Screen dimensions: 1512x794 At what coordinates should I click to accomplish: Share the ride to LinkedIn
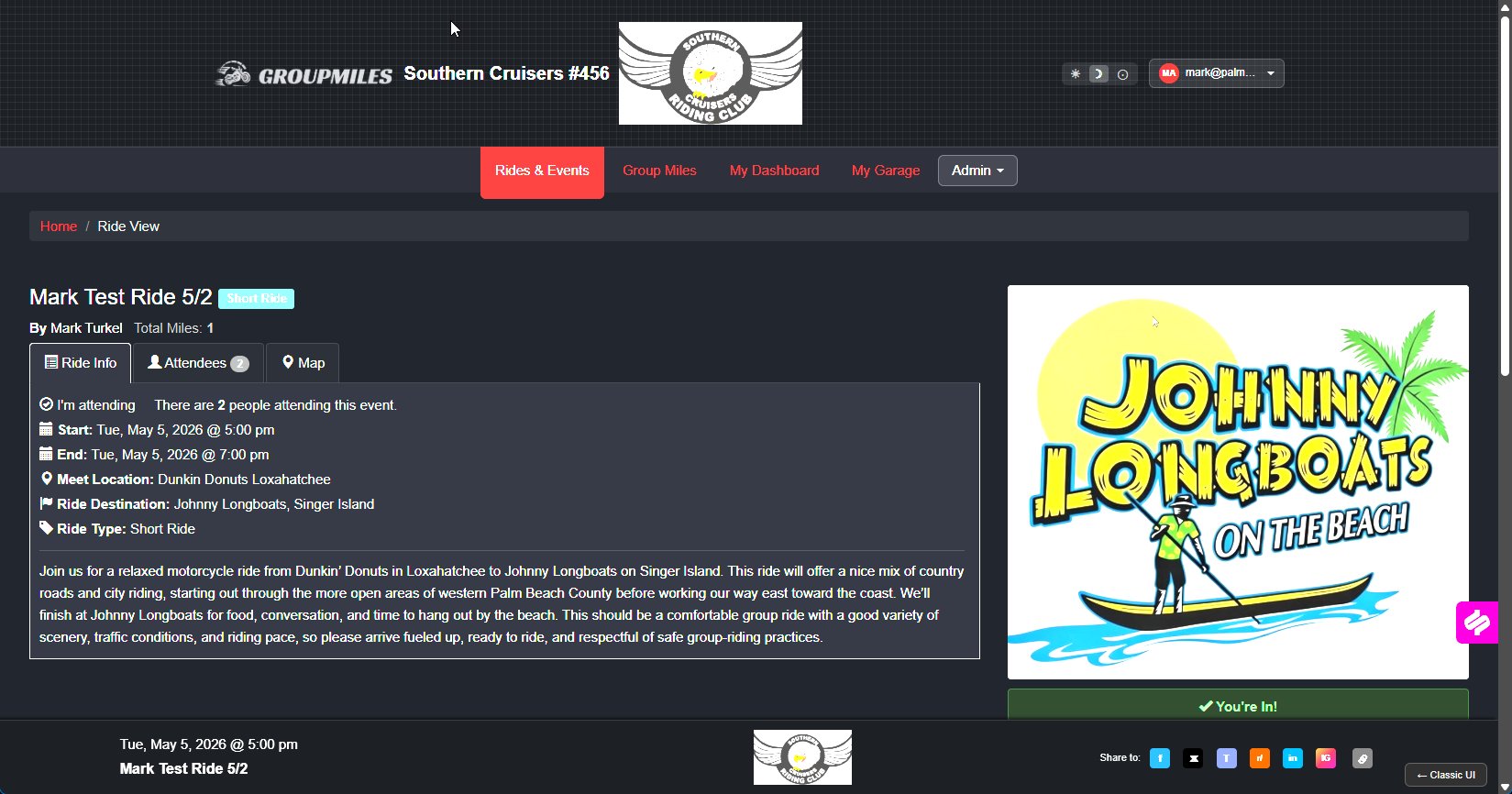click(x=1293, y=758)
